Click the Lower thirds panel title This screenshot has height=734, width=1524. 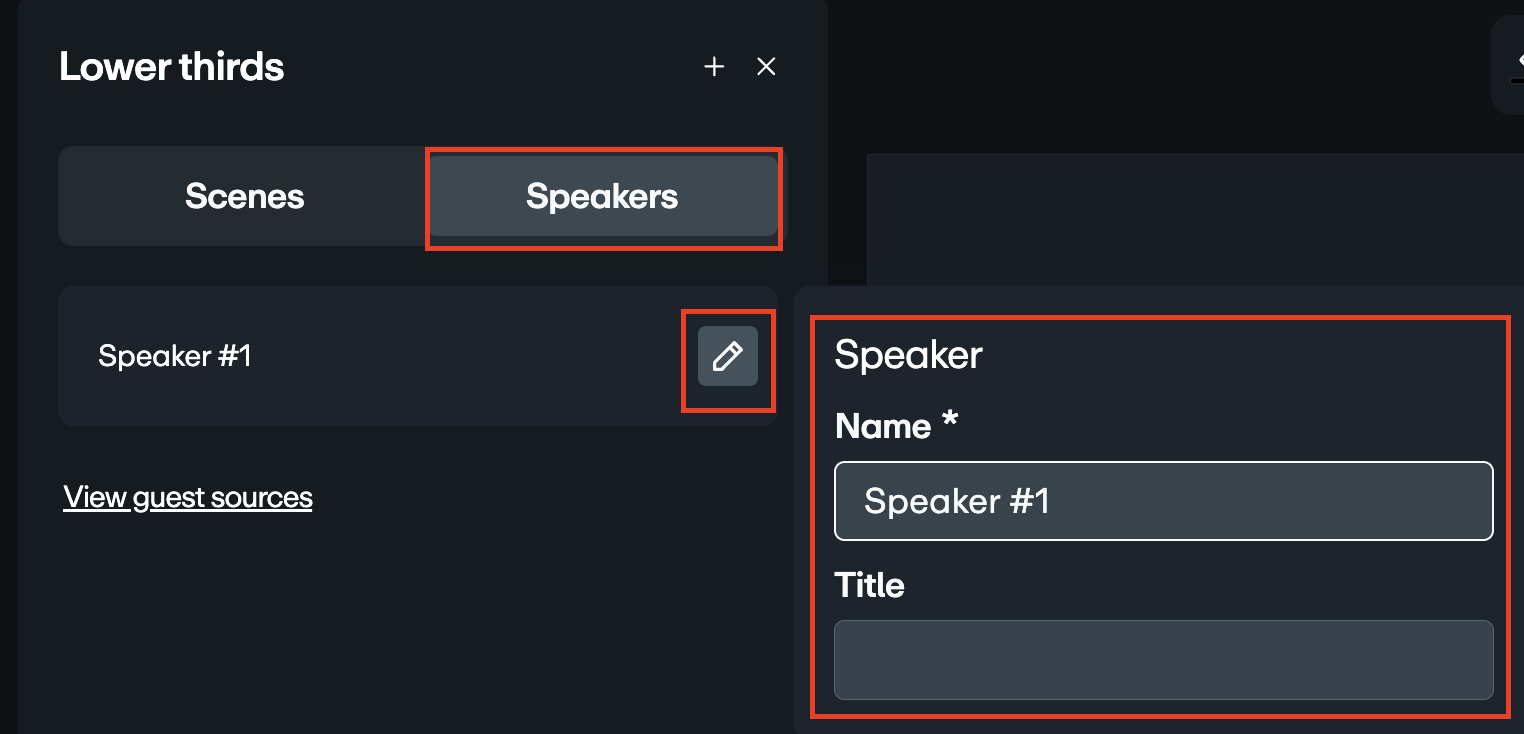pyautogui.click(x=172, y=66)
